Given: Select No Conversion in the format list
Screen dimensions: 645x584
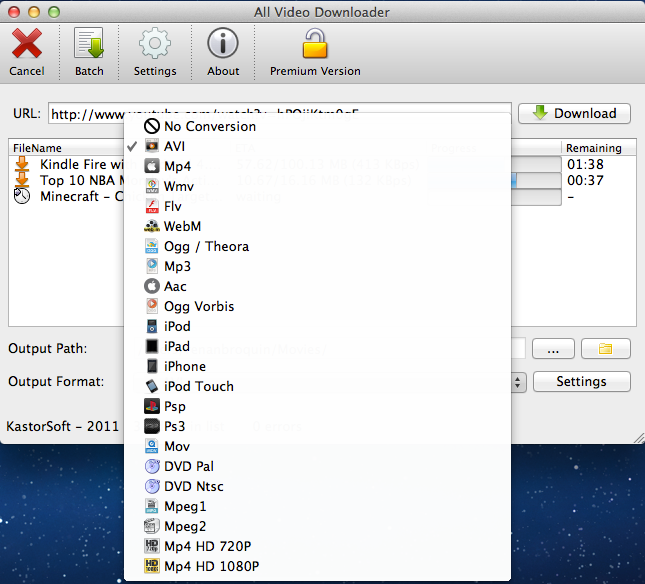Looking at the screenshot, I should point(317,126).
